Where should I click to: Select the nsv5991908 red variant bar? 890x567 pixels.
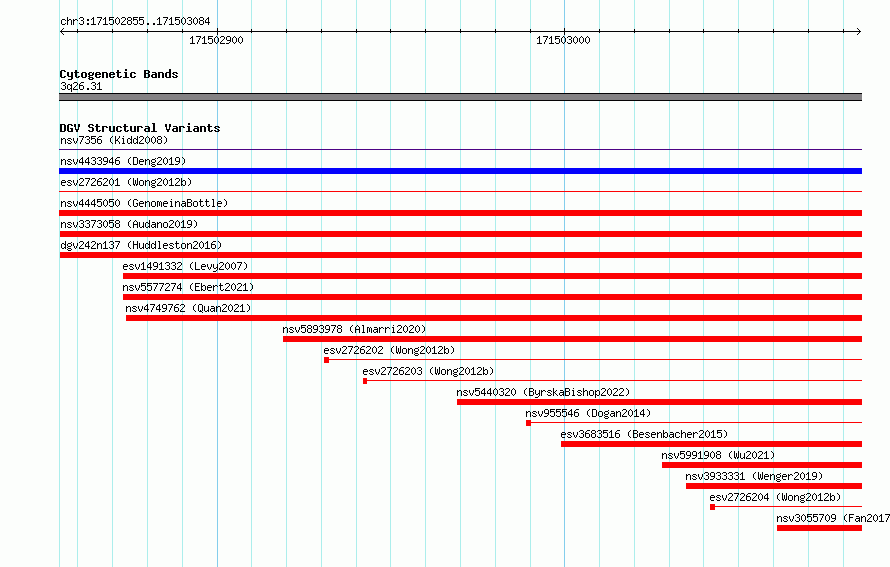(762, 465)
